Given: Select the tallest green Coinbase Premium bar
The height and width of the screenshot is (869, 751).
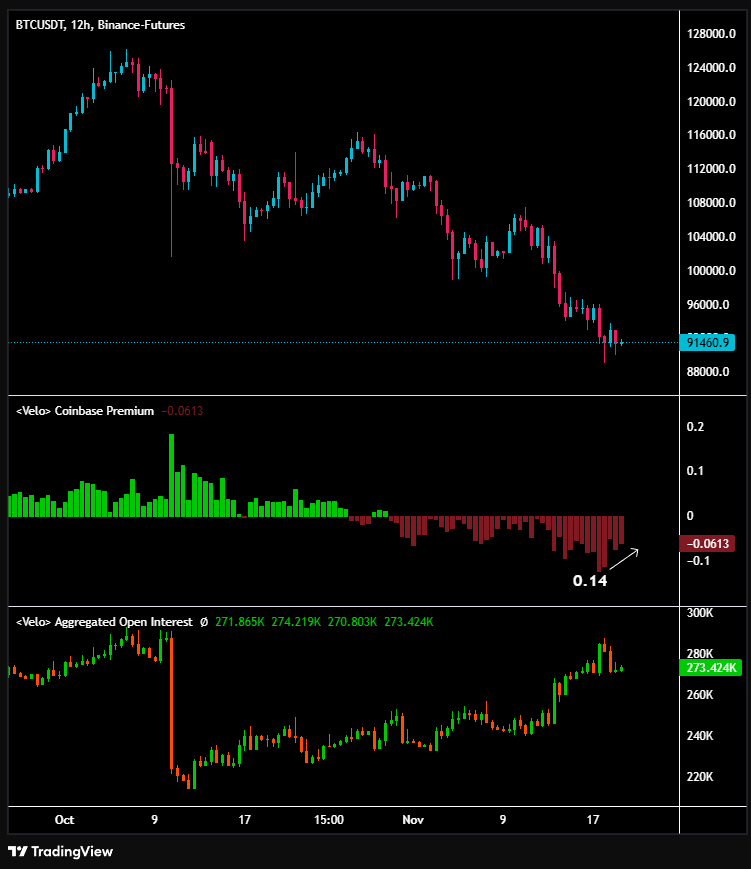Looking at the screenshot, I should (172, 474).
